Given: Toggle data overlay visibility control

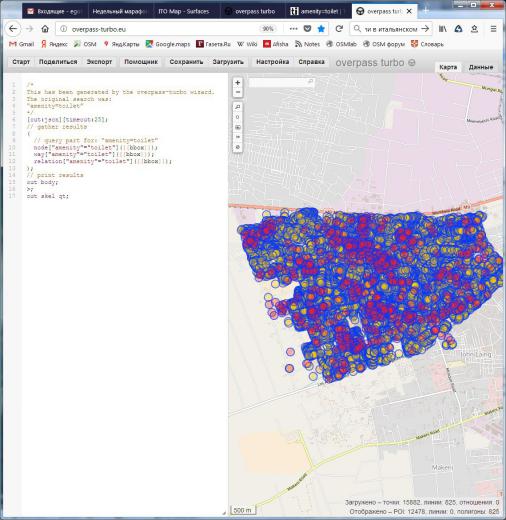Looking at the screenshot, I should tap(237, 147).
